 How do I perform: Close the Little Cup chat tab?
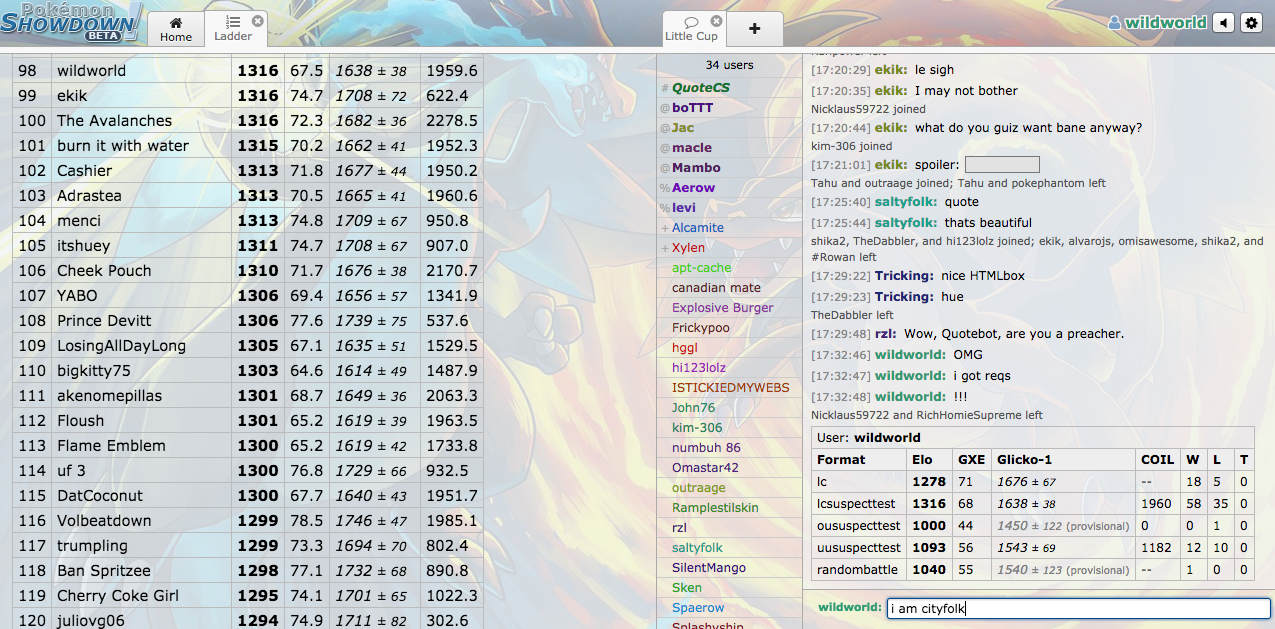pyautogui.click(x=716, y=21)
